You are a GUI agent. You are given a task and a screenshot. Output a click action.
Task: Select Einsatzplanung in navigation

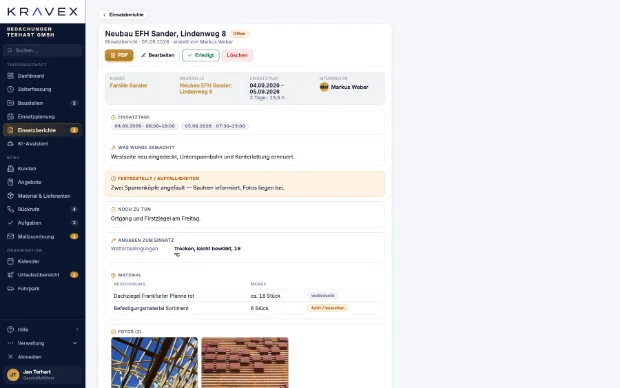point(42,117)
